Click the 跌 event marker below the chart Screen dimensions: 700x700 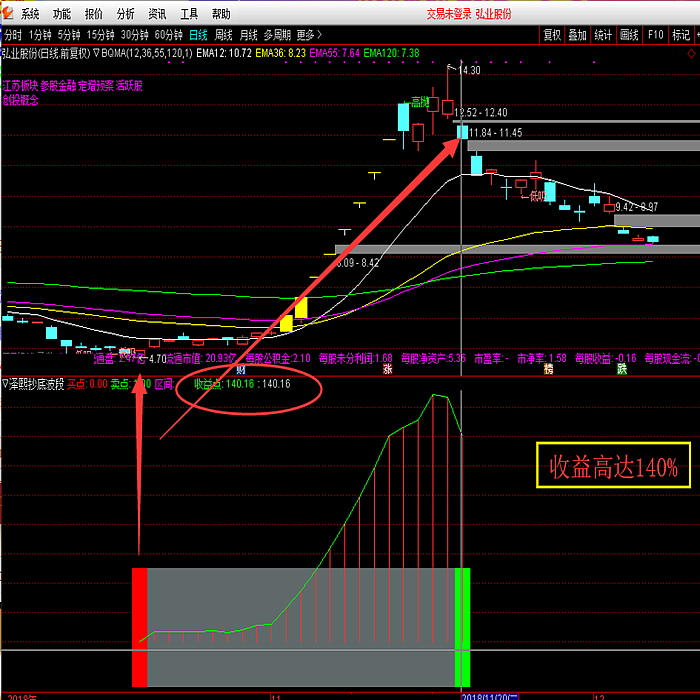(622, 369)
